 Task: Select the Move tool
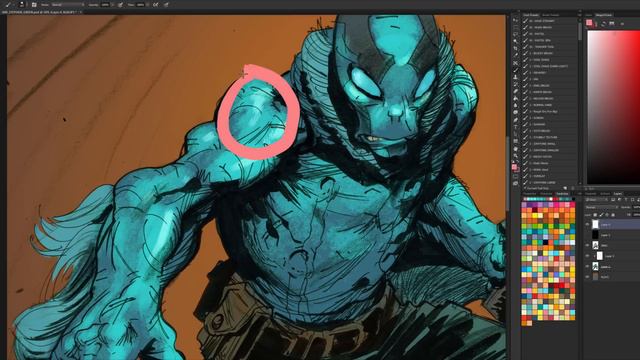[x=516, y=20]
